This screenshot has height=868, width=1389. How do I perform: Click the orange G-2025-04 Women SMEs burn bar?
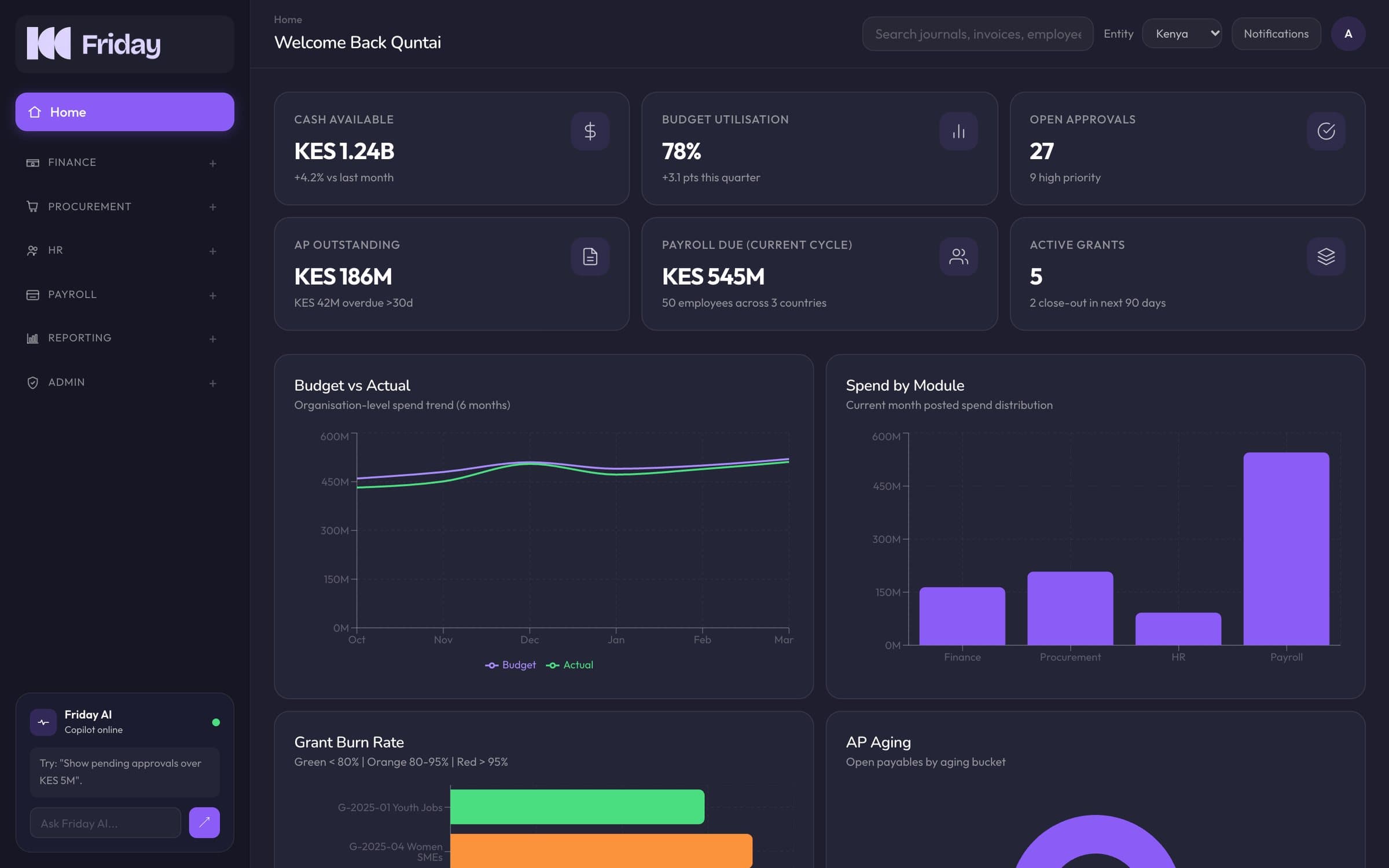coord(601,851)
